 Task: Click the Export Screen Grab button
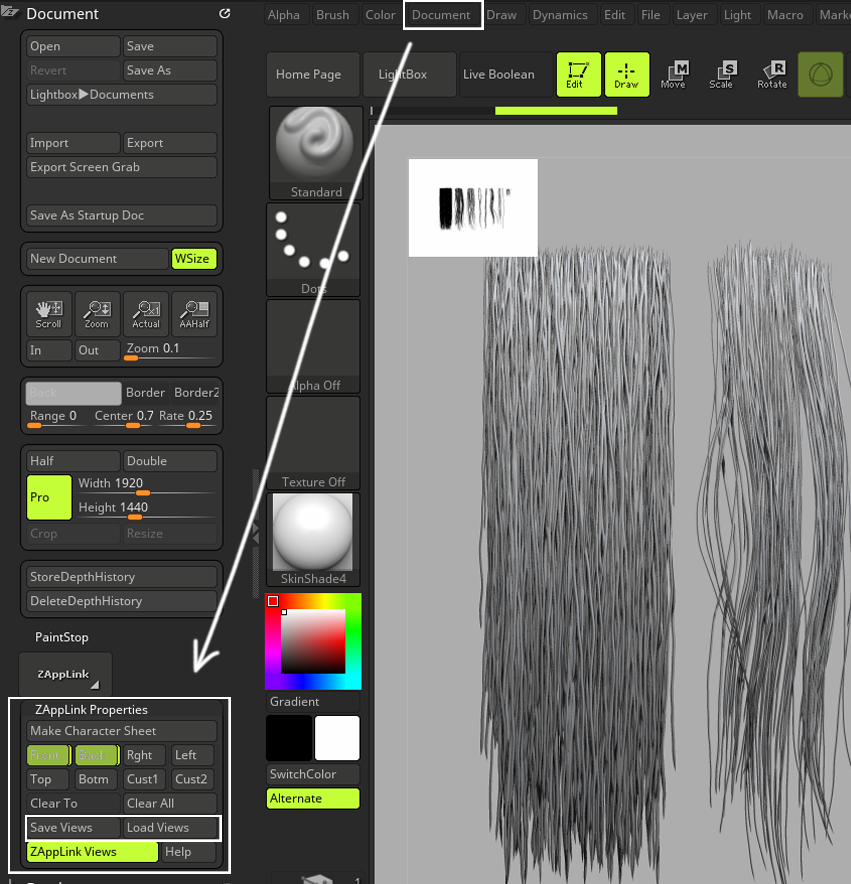[122, 167]
